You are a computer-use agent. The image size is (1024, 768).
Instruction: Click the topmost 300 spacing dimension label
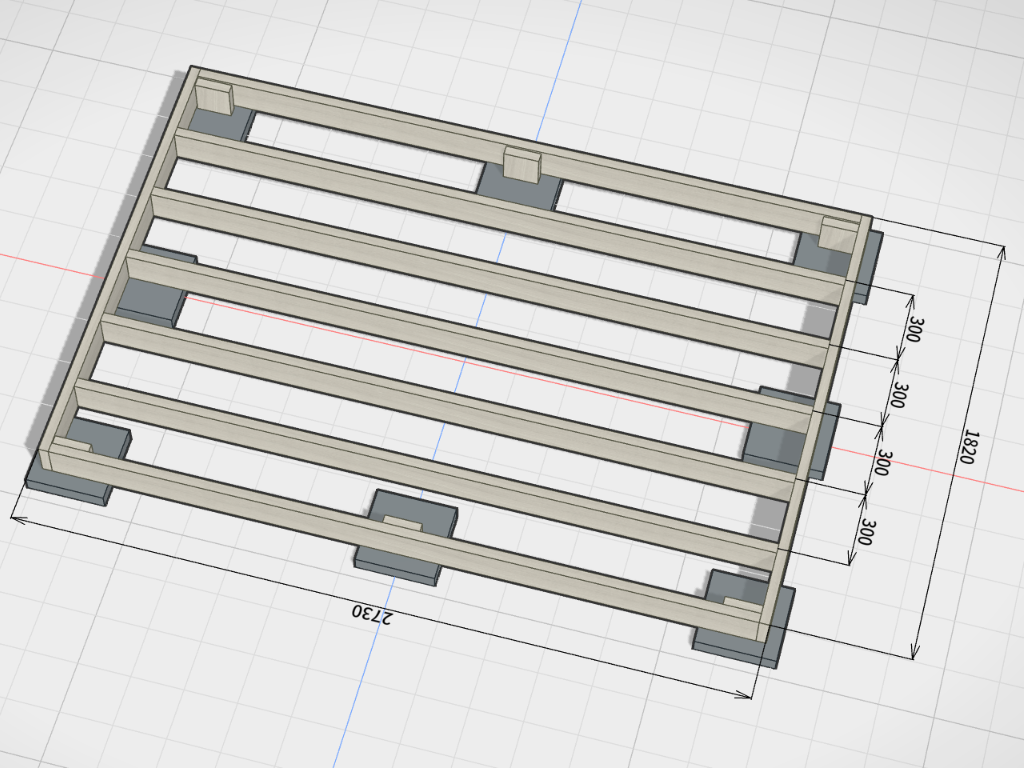tap(916, 329)
